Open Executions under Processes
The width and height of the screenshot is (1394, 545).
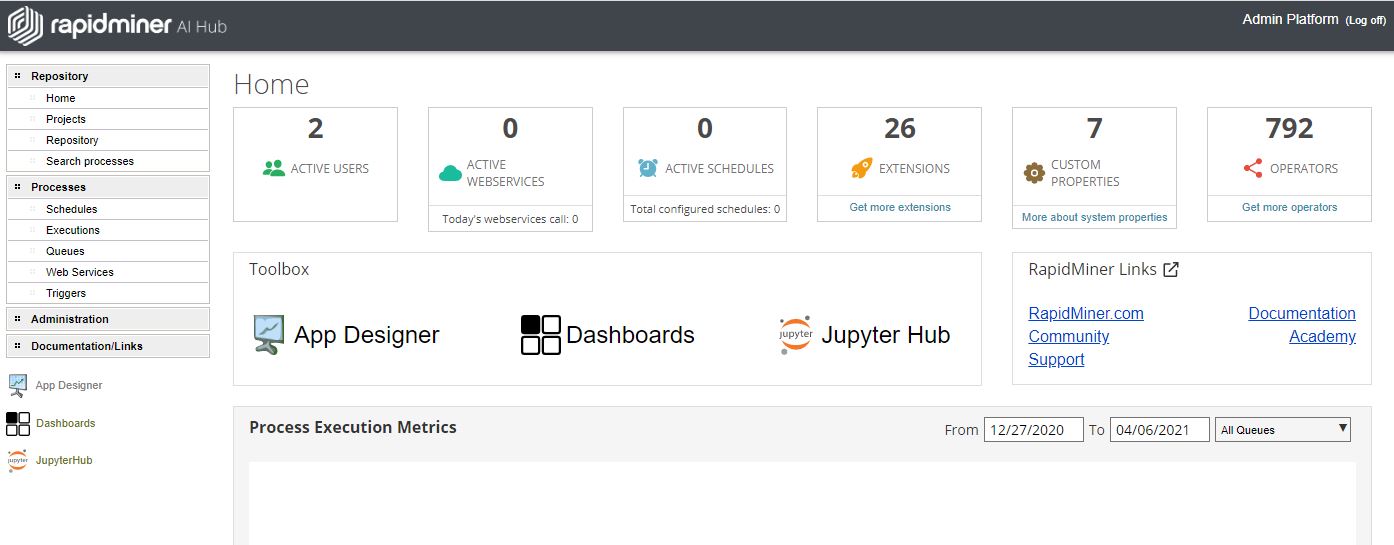click(x=73, y=230)
